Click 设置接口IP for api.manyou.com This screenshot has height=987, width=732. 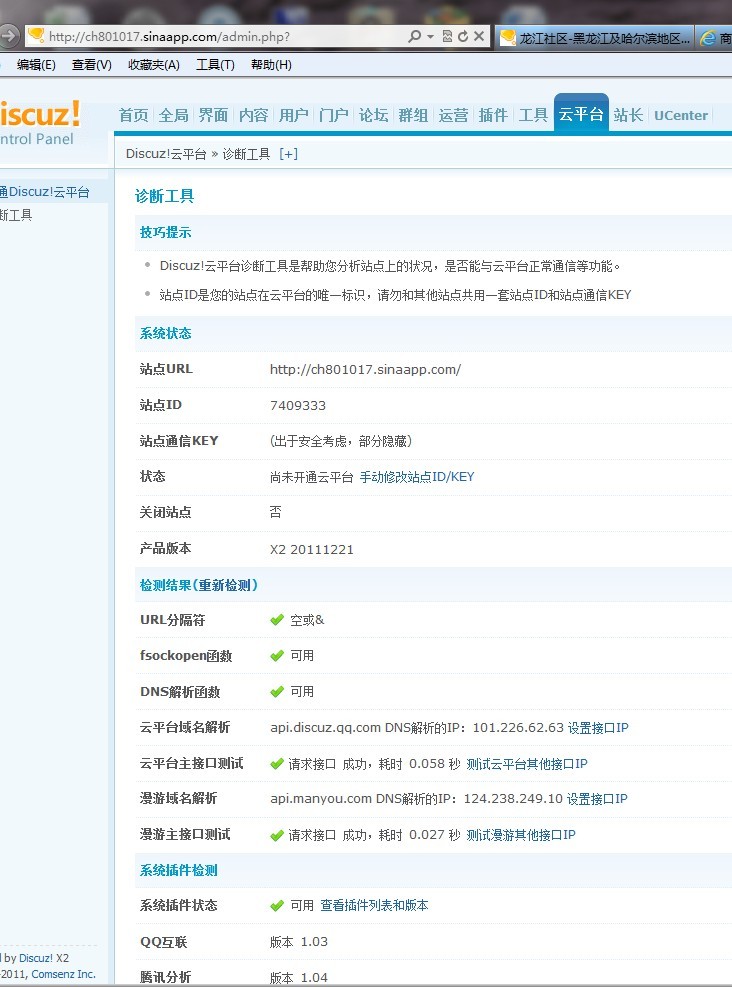click(597, 799)
